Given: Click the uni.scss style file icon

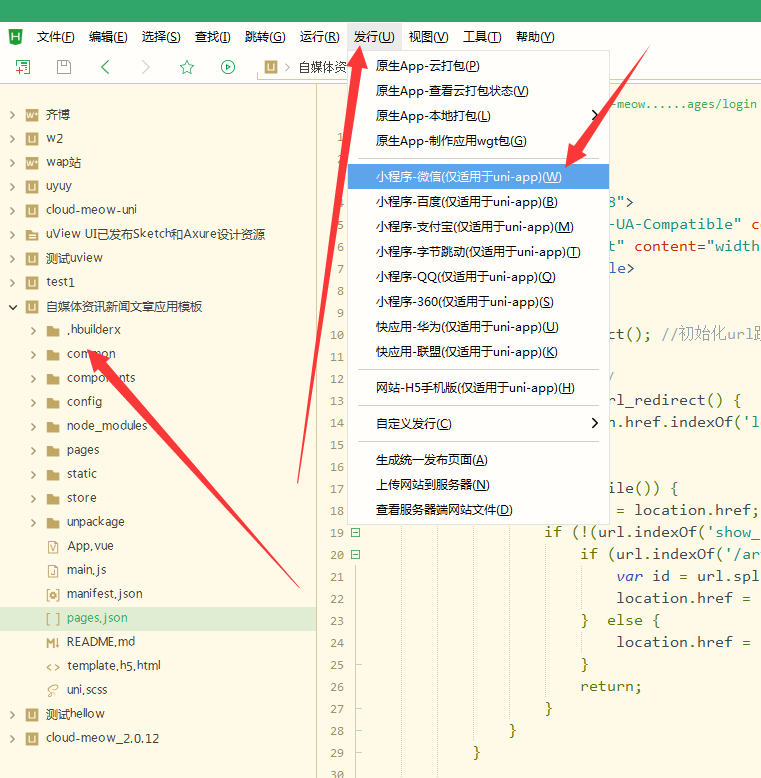Looking at the screenshot, I should click(53, 690).
